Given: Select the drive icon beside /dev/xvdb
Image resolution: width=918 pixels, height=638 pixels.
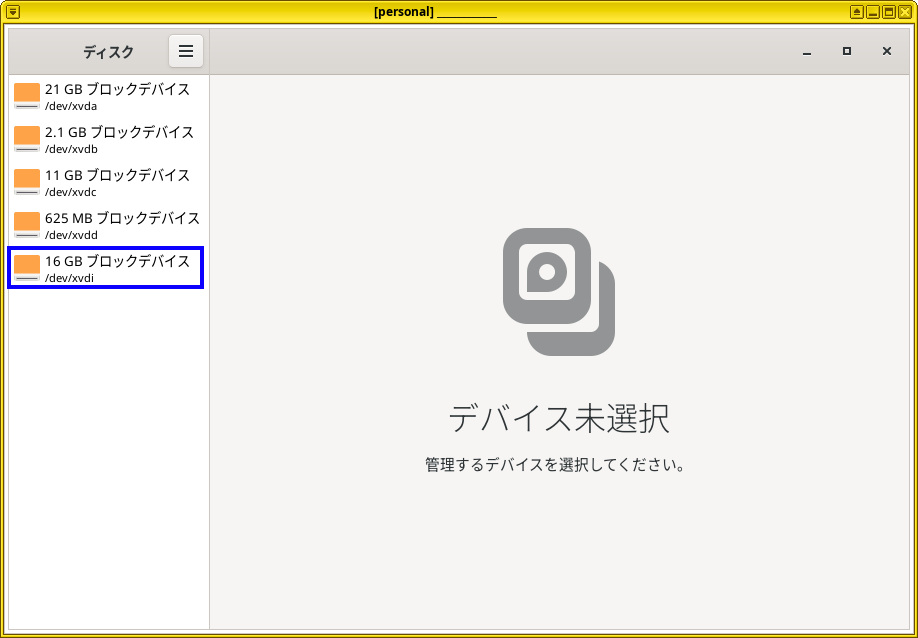Looking at the screenshot, I should [25, 136].
